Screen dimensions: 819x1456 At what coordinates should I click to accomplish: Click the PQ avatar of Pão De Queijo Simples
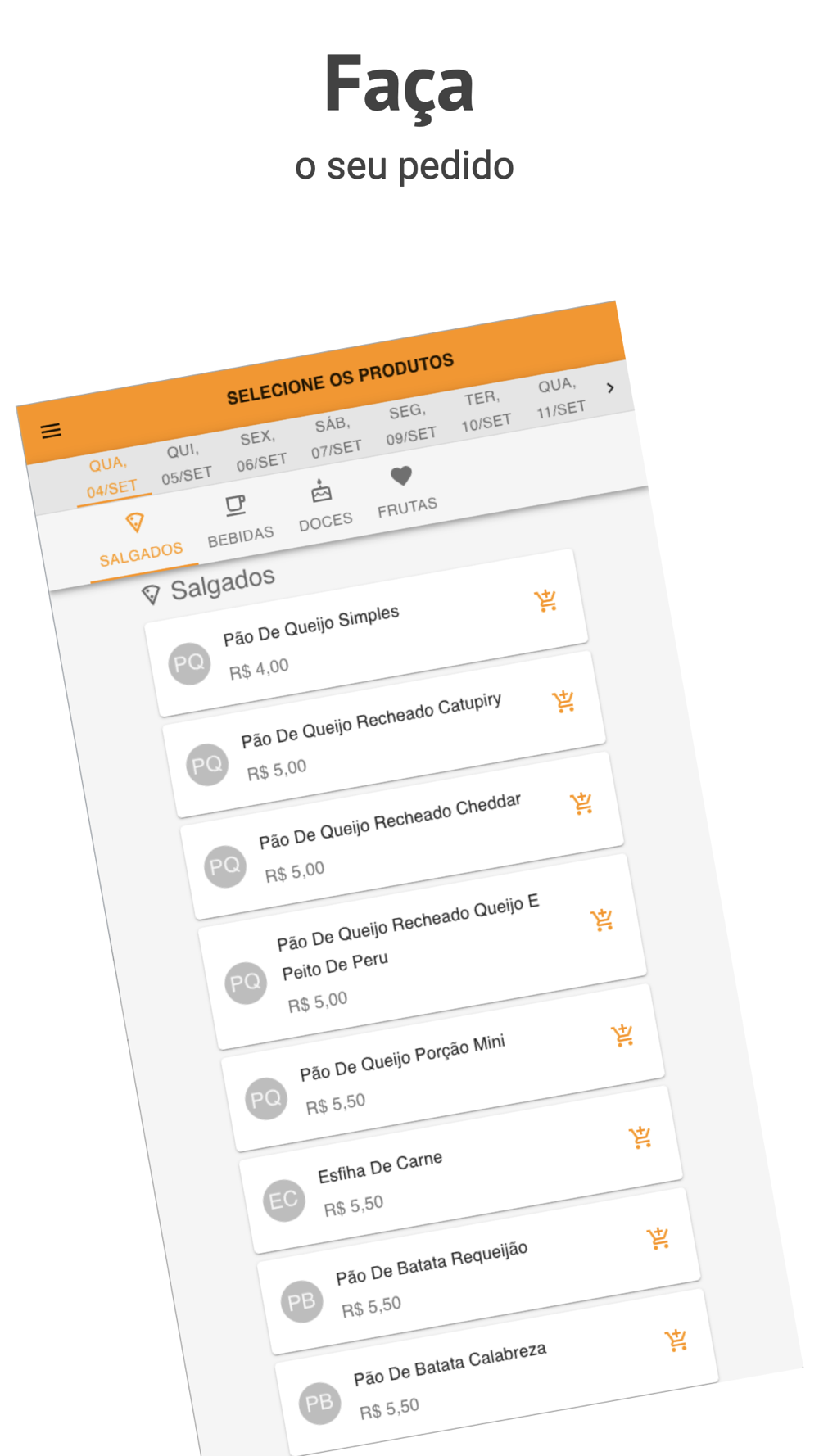(189, 663)
